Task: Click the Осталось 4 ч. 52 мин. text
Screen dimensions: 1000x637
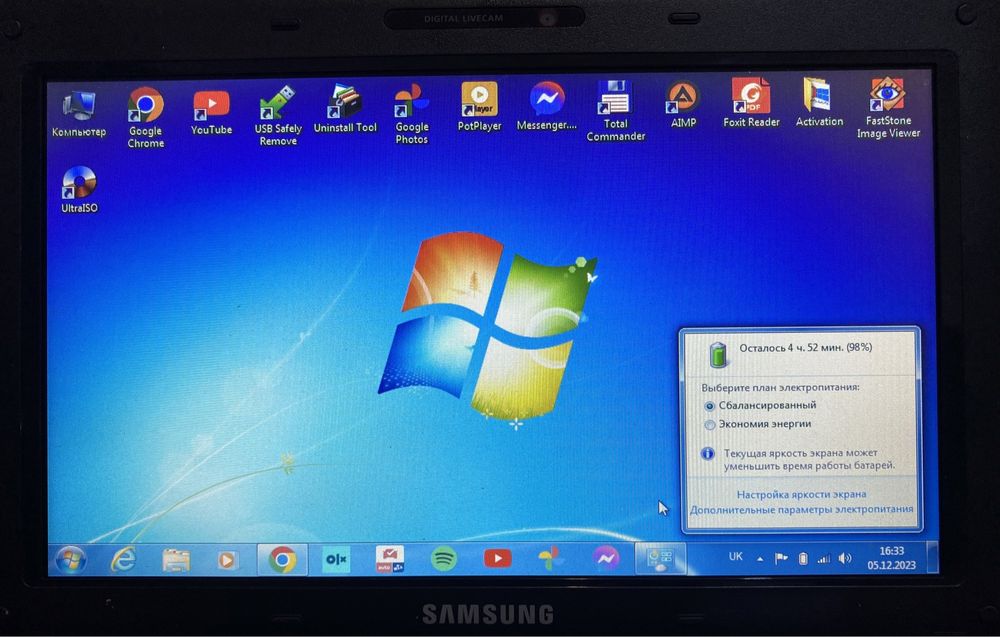Action: 805,348
